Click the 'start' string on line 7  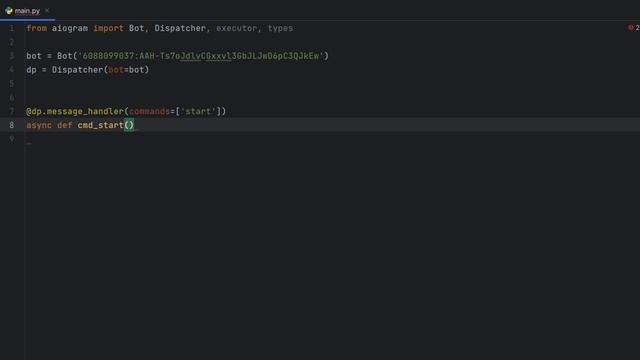(x=198, y=111)
